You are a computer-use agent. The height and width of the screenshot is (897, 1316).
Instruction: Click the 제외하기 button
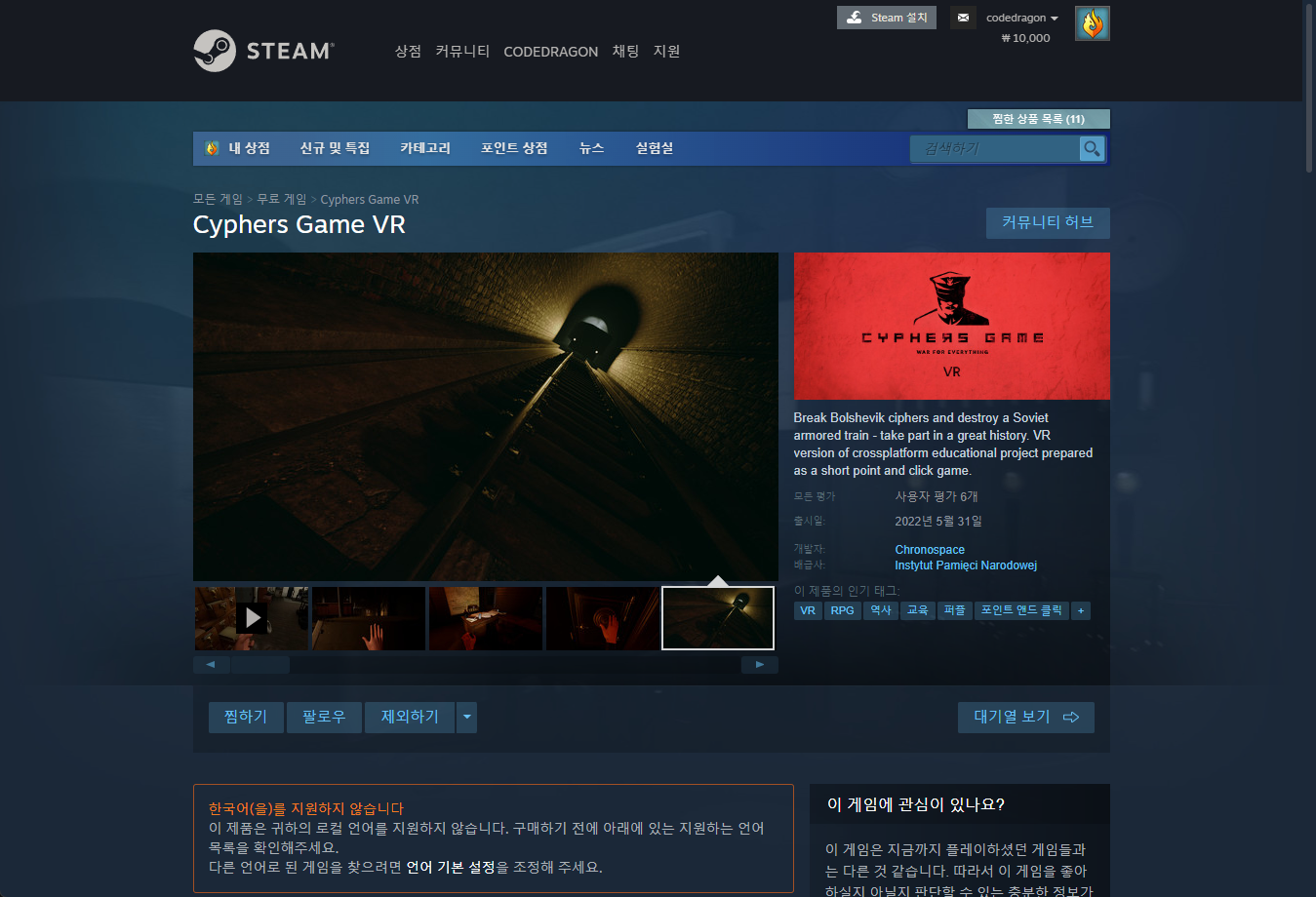tap(410, 718)
